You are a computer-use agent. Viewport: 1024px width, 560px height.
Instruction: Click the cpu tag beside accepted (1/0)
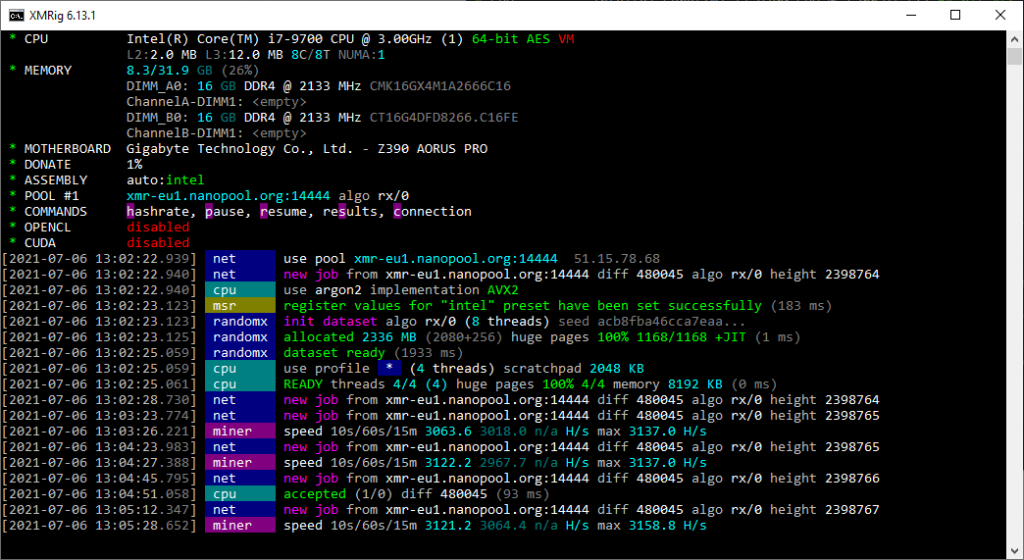pos(240,493)
